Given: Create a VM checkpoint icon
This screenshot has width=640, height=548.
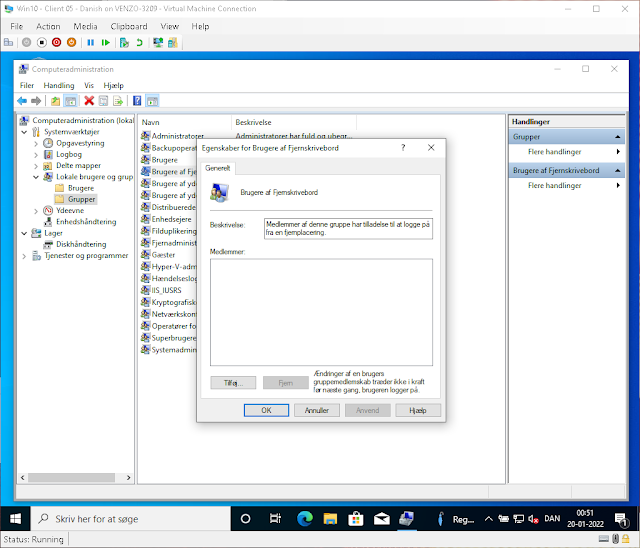Looking at the screenshot, I should pos(124,42).
